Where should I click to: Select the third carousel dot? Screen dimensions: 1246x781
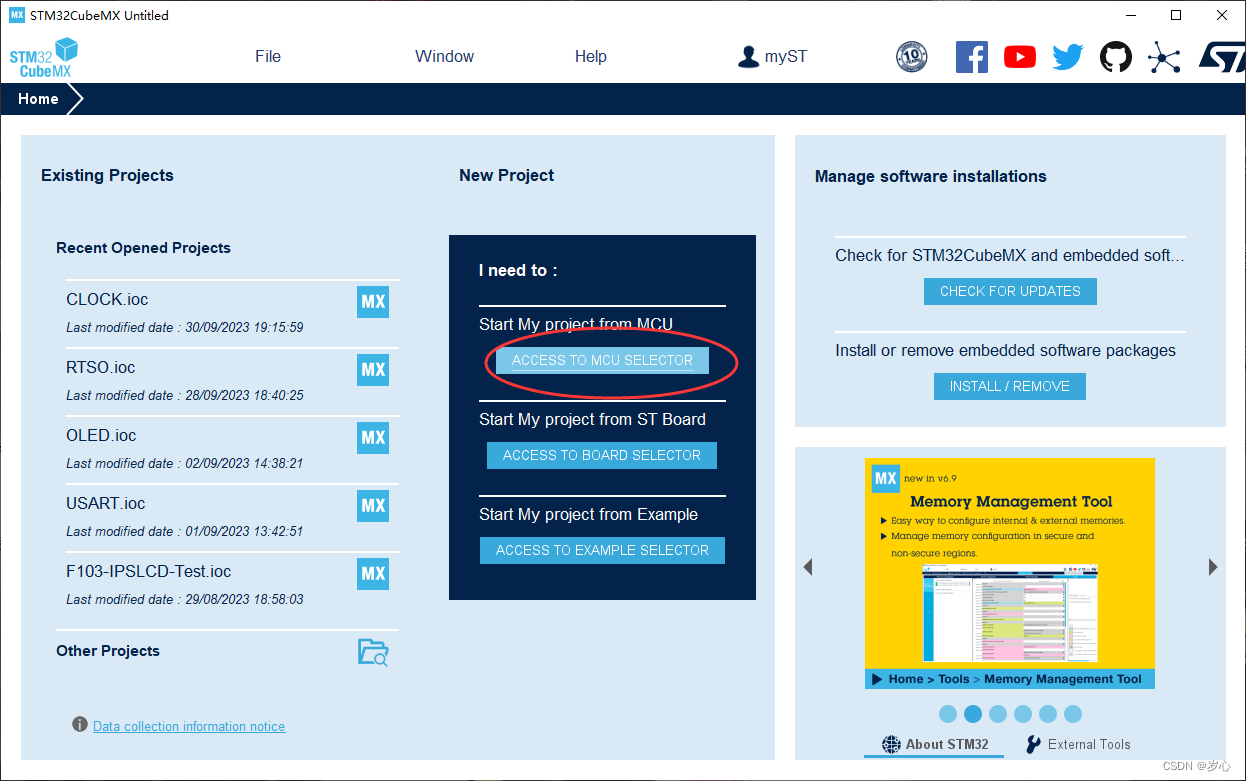tap(998, 714)
